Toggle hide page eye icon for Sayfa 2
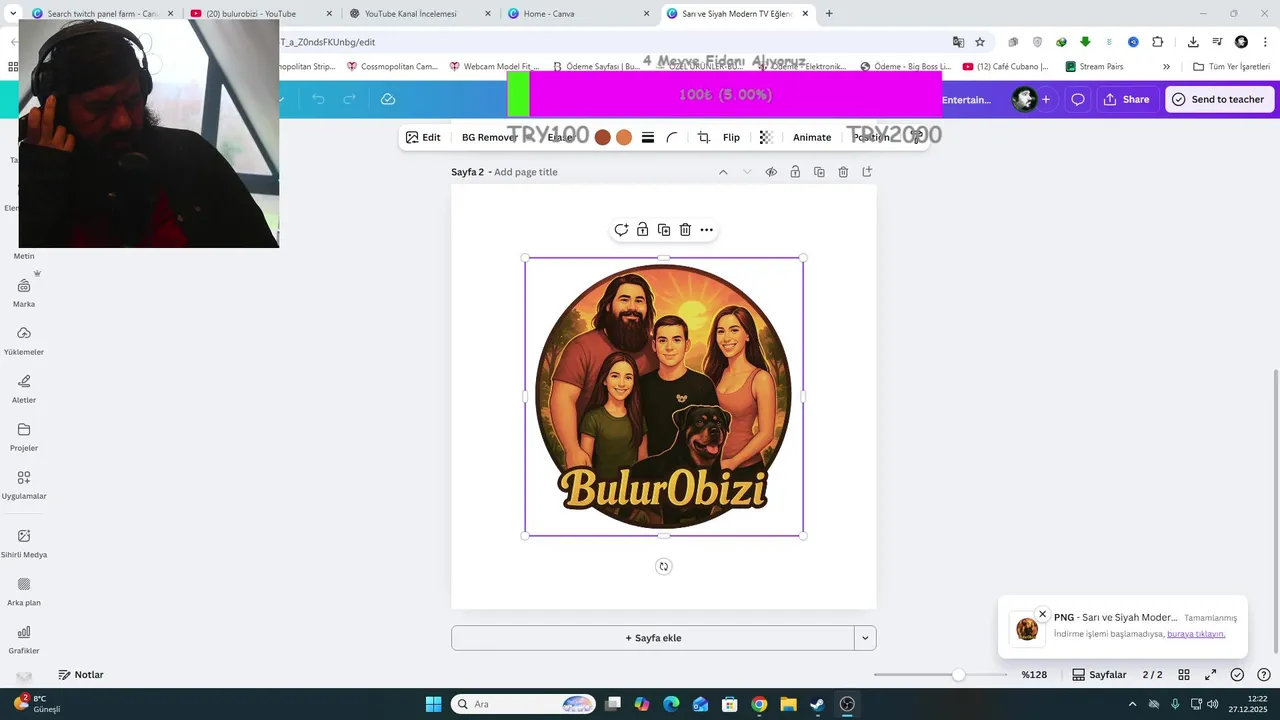This screenshot has width=1280, height=720. (771, 172)
